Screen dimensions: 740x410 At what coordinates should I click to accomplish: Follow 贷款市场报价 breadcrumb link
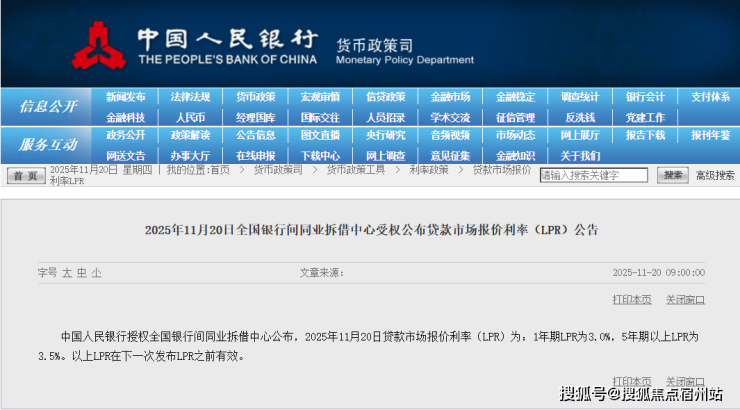(x=502, y=170)
